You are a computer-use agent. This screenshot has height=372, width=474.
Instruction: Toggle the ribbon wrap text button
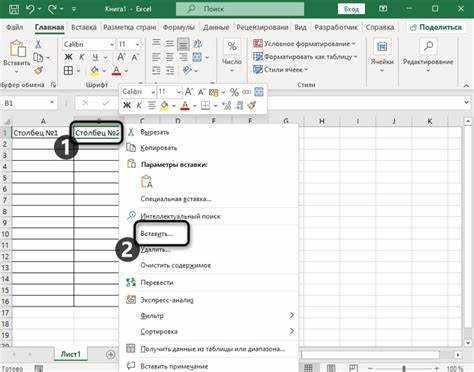[x=198, y=44]
